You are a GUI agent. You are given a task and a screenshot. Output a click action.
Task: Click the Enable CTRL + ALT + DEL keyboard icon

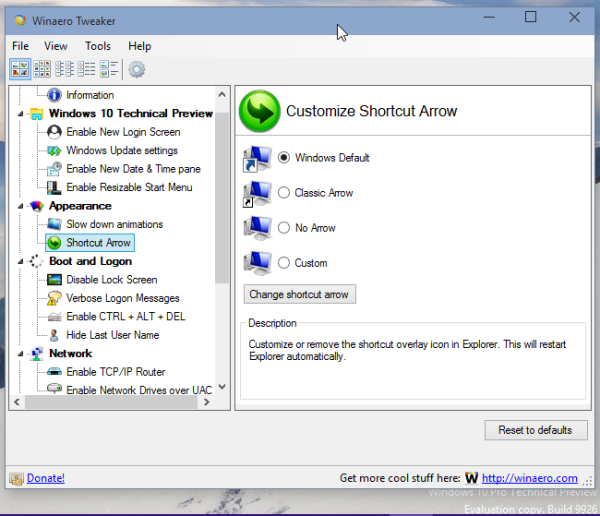pyautogui.click(x=54, y=317)
